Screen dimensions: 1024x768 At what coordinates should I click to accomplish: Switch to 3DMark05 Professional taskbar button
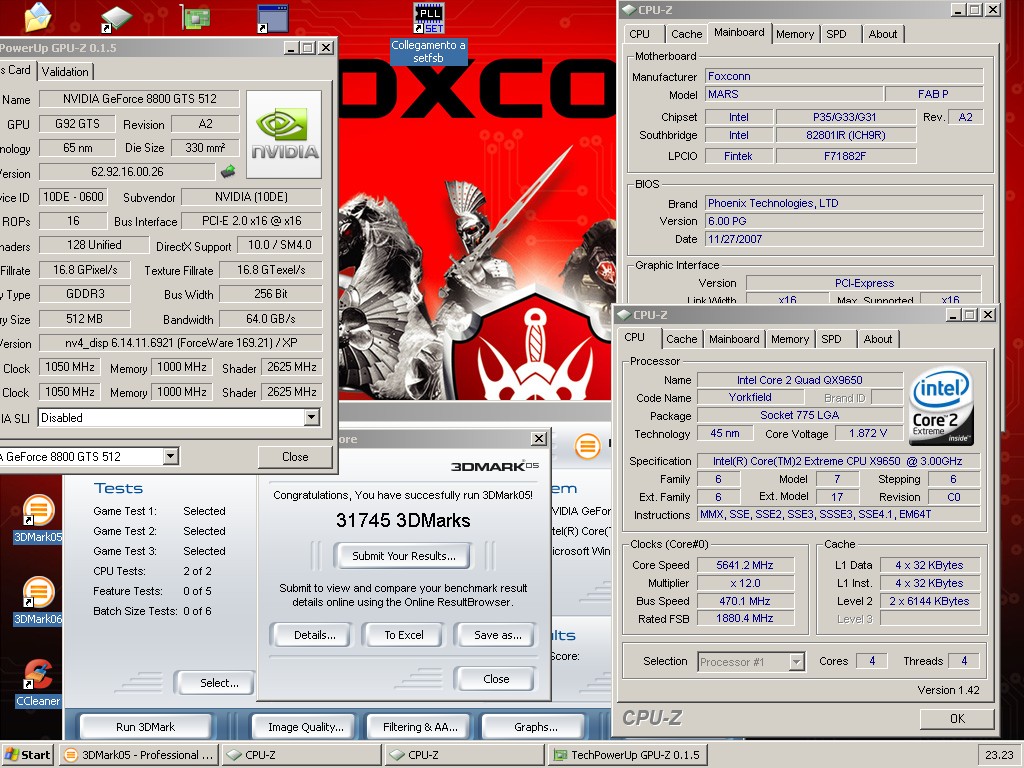pyautogui.click(x=138, y=755)
